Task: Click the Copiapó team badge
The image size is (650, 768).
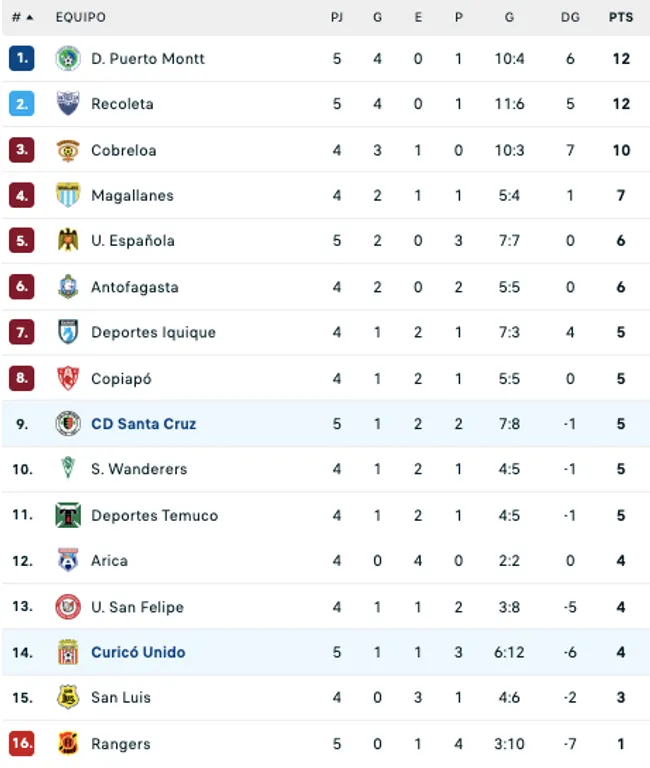Action: click(x=68, y=378)
